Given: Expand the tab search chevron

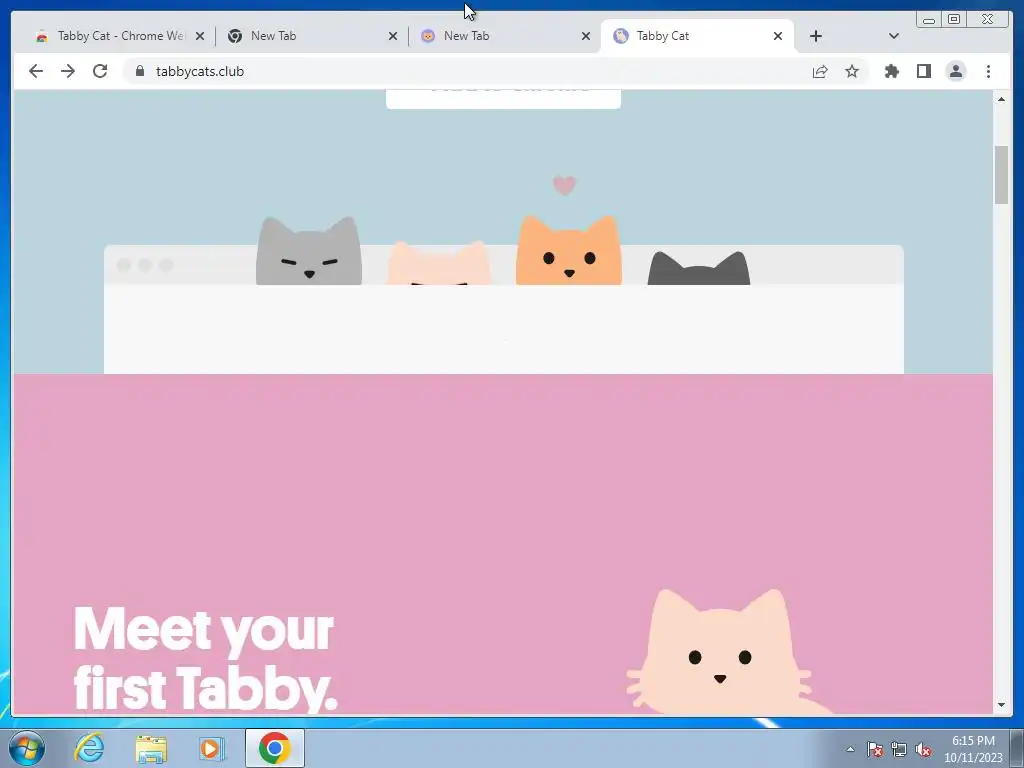Looking at the screenshot, I should point(894,36).
